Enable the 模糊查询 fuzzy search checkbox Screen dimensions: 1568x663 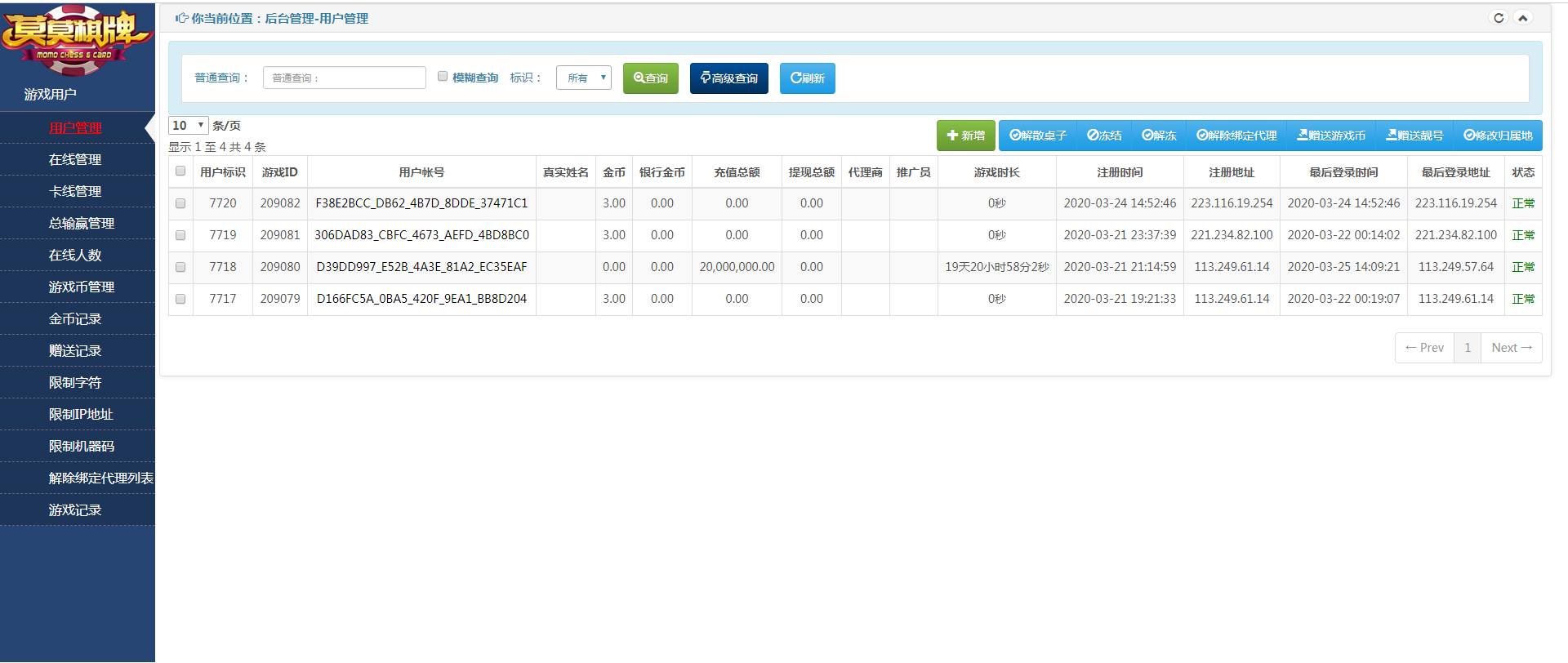443,77
